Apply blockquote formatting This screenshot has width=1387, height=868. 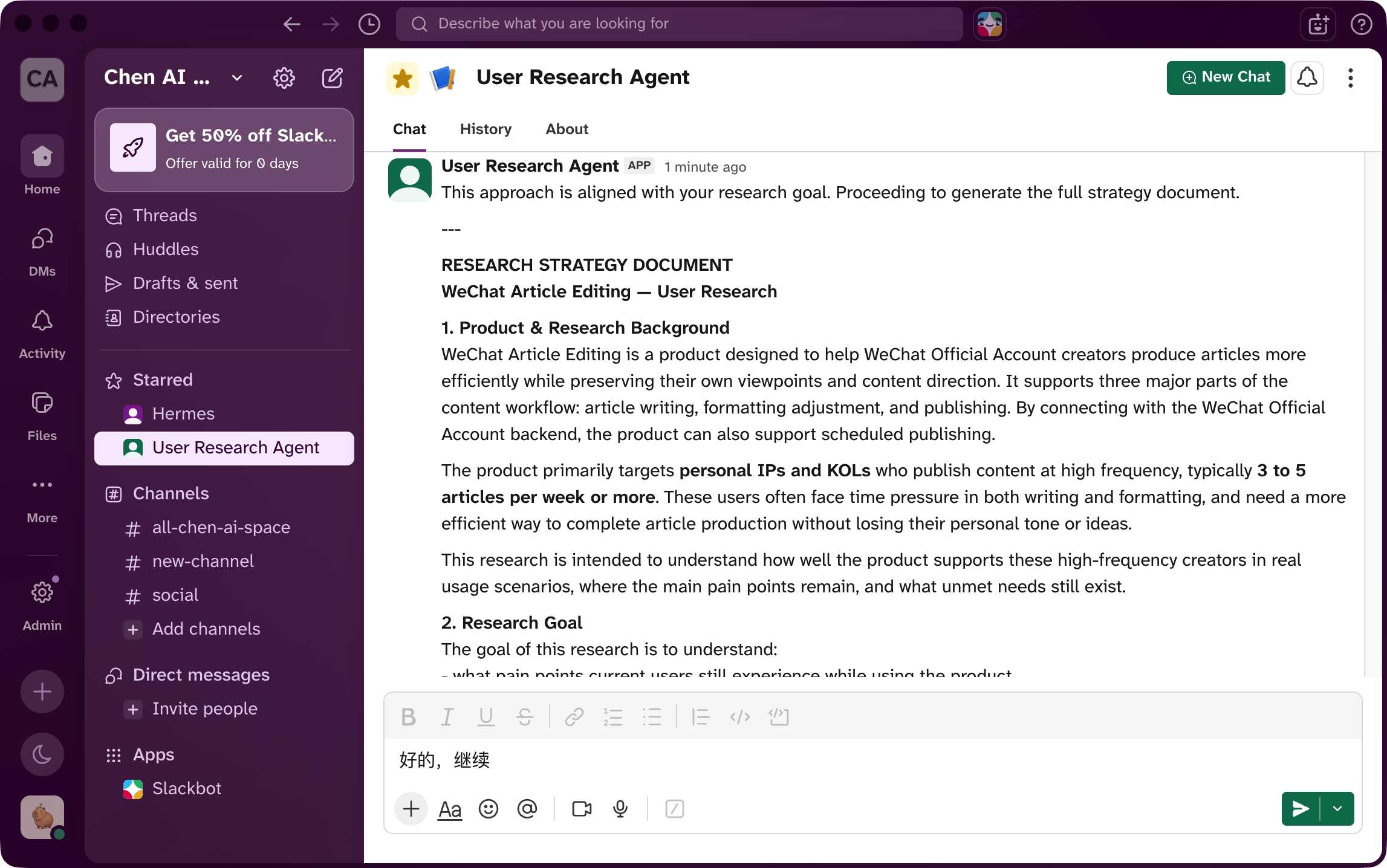click(701, 717)
